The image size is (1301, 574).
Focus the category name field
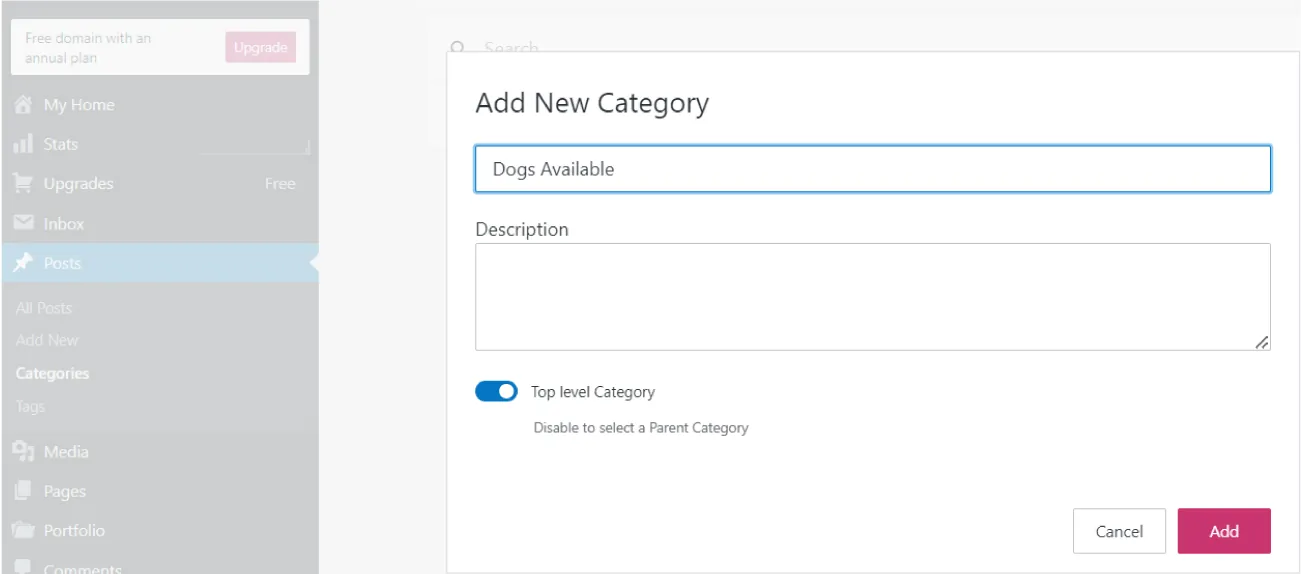pyautogui.click(x=872, y=169)
